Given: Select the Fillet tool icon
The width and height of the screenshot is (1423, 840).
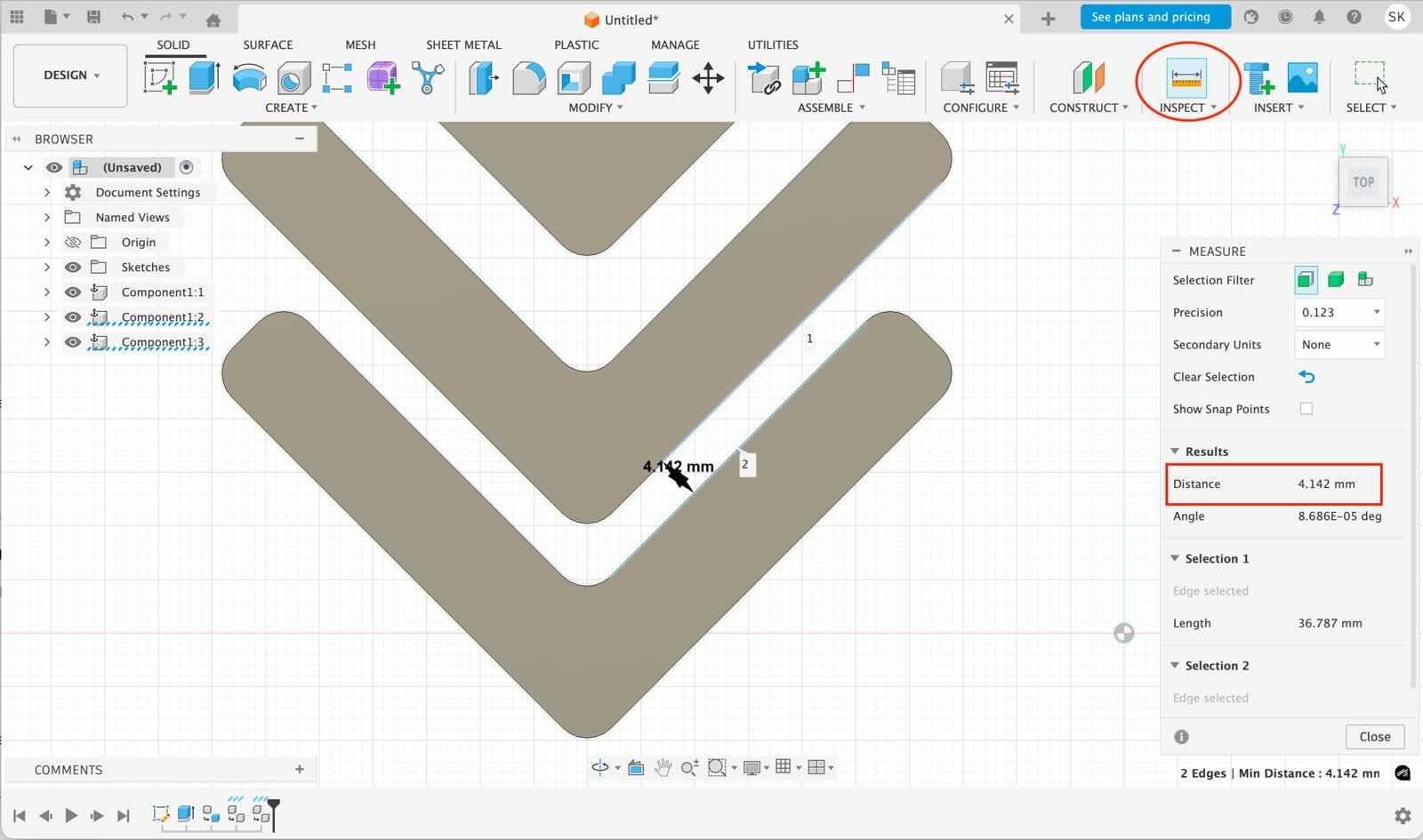Looking at the screenshot, I should click(x=528, y=78).
